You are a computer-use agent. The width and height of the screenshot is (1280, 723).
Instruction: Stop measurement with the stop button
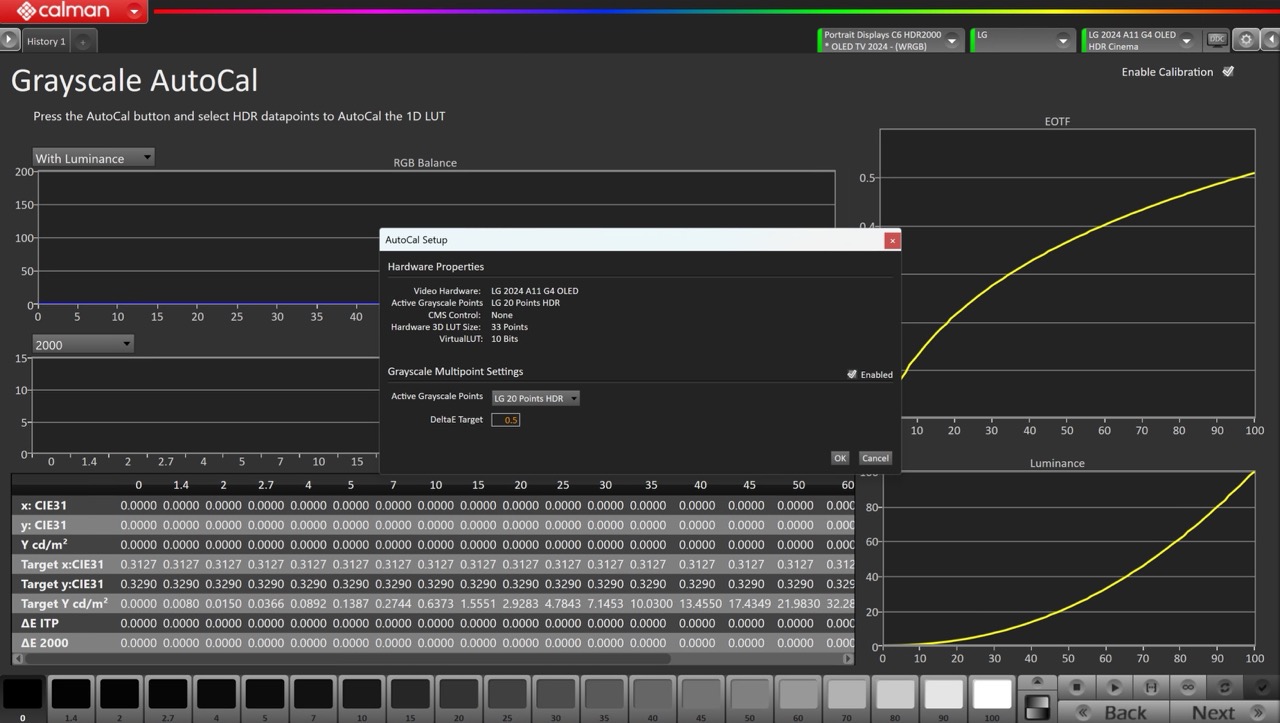click(1076, 687)
